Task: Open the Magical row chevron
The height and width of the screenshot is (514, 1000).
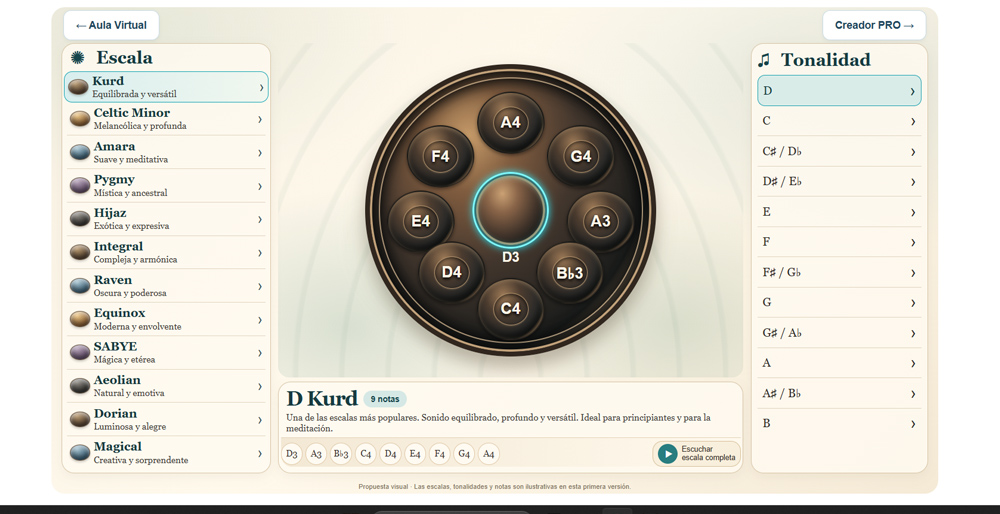Action: point(260,453)
